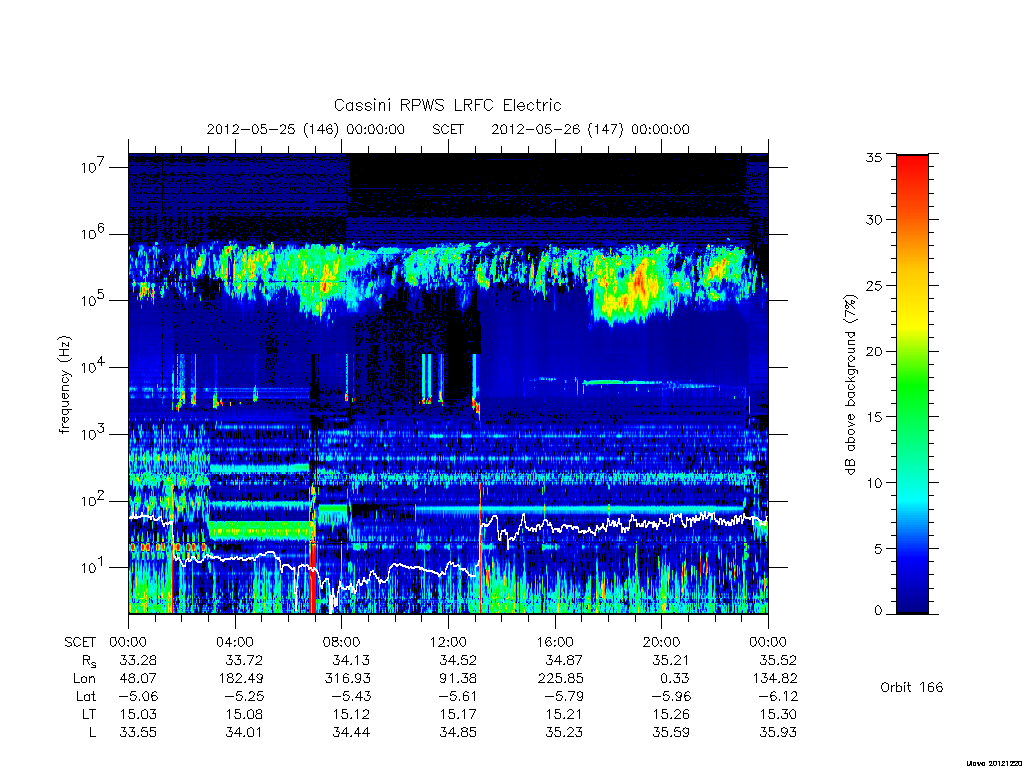Click the 'Orbit 166' label
The width and height of the screenshot is (1024, 768).
click(912, 687)
